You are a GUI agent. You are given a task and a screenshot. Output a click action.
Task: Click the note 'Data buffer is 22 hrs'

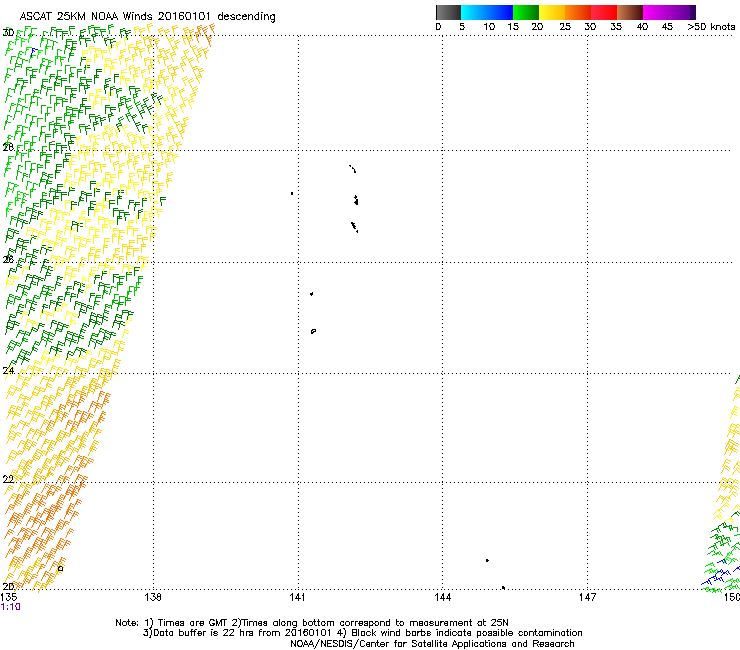[205, 633]
